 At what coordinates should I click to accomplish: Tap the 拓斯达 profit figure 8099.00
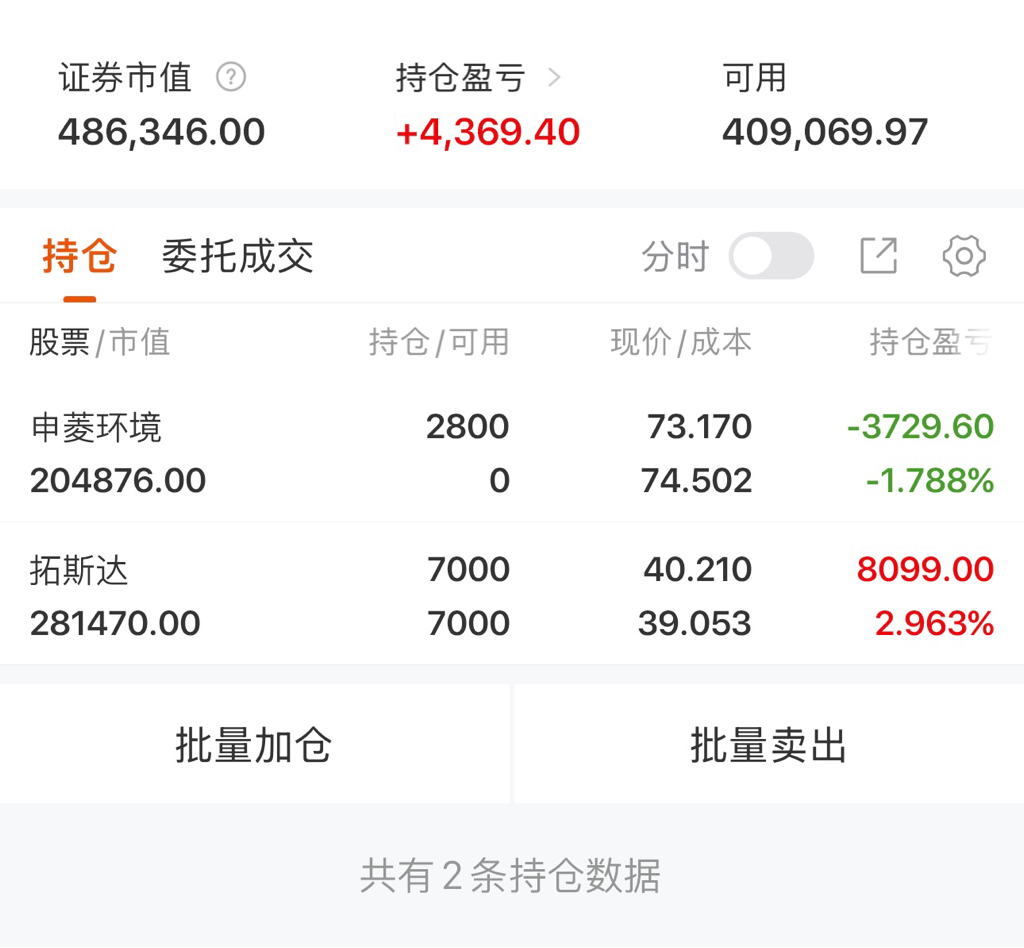[925, 569]
